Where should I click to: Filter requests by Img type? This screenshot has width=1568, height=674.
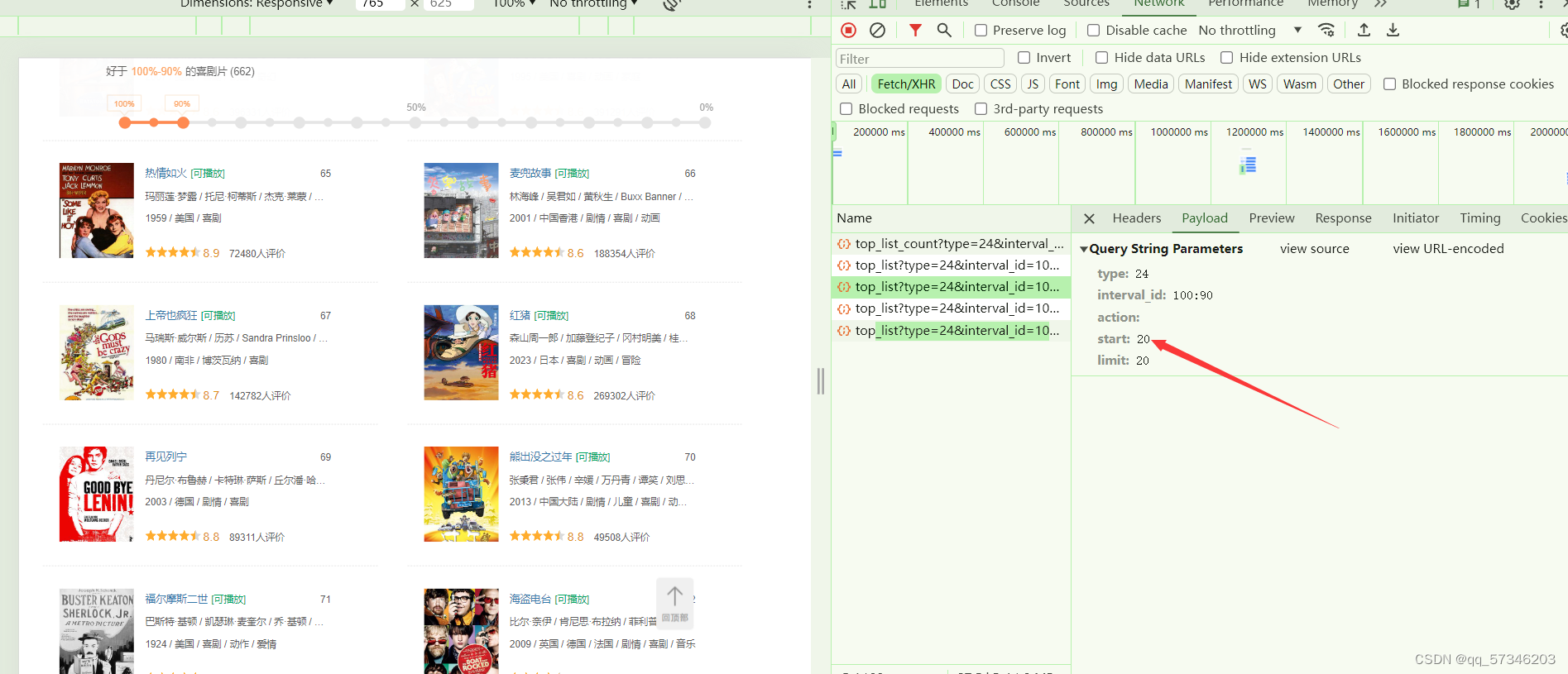[x=1106, y=84]
